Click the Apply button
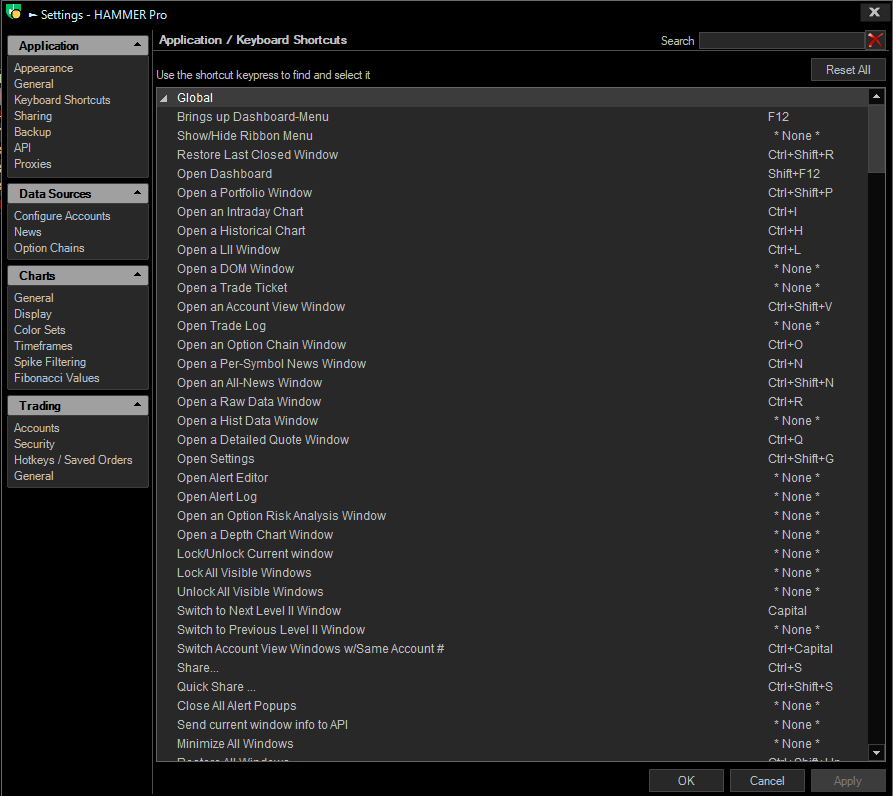 [847, 781]
